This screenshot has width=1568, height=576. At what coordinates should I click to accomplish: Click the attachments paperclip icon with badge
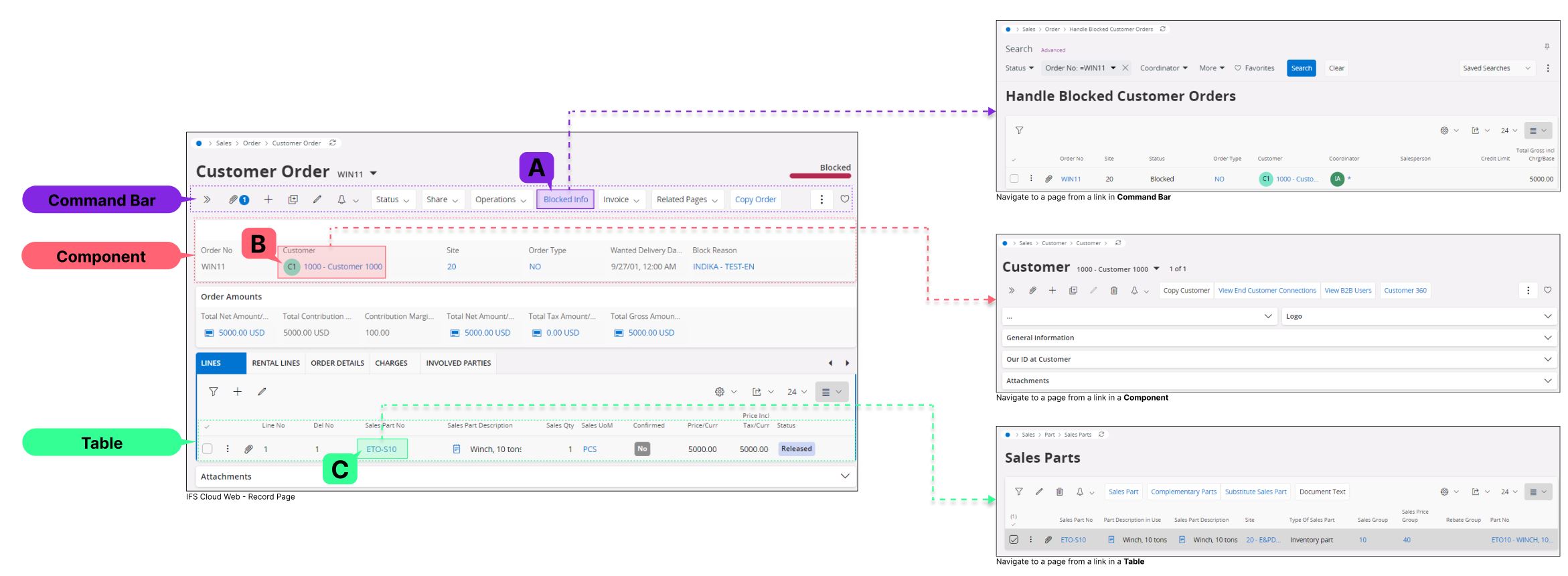pyautogui.click(x=238, y=200)
